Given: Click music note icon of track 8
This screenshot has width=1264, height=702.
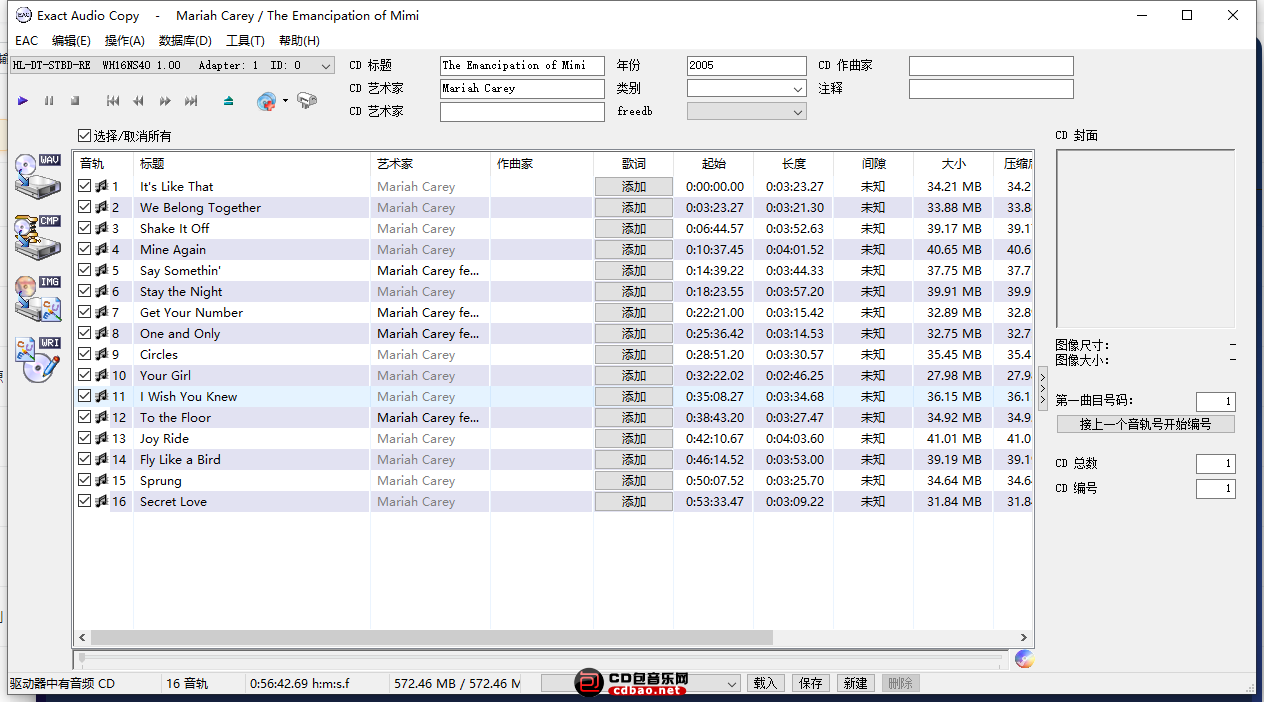Looking at the screenshot, I should pos(101,333).
